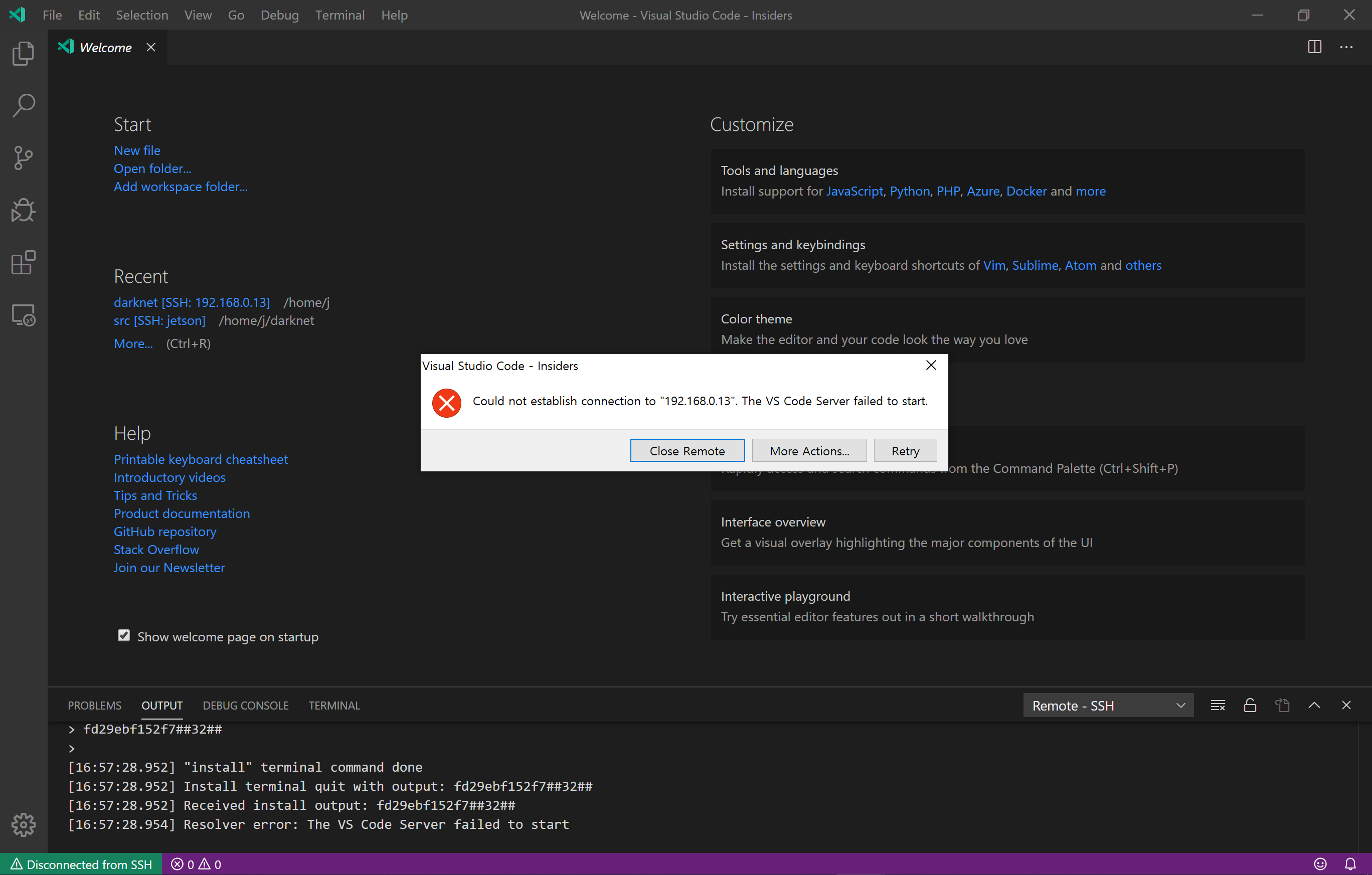Click the Close Remote button

pyautogui.click(x=687, y=451)
